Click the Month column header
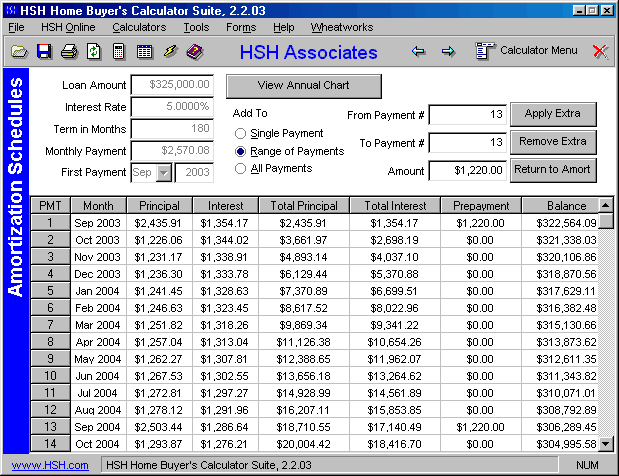This screenshot has height=476, width=619. (x=98, y=206)
